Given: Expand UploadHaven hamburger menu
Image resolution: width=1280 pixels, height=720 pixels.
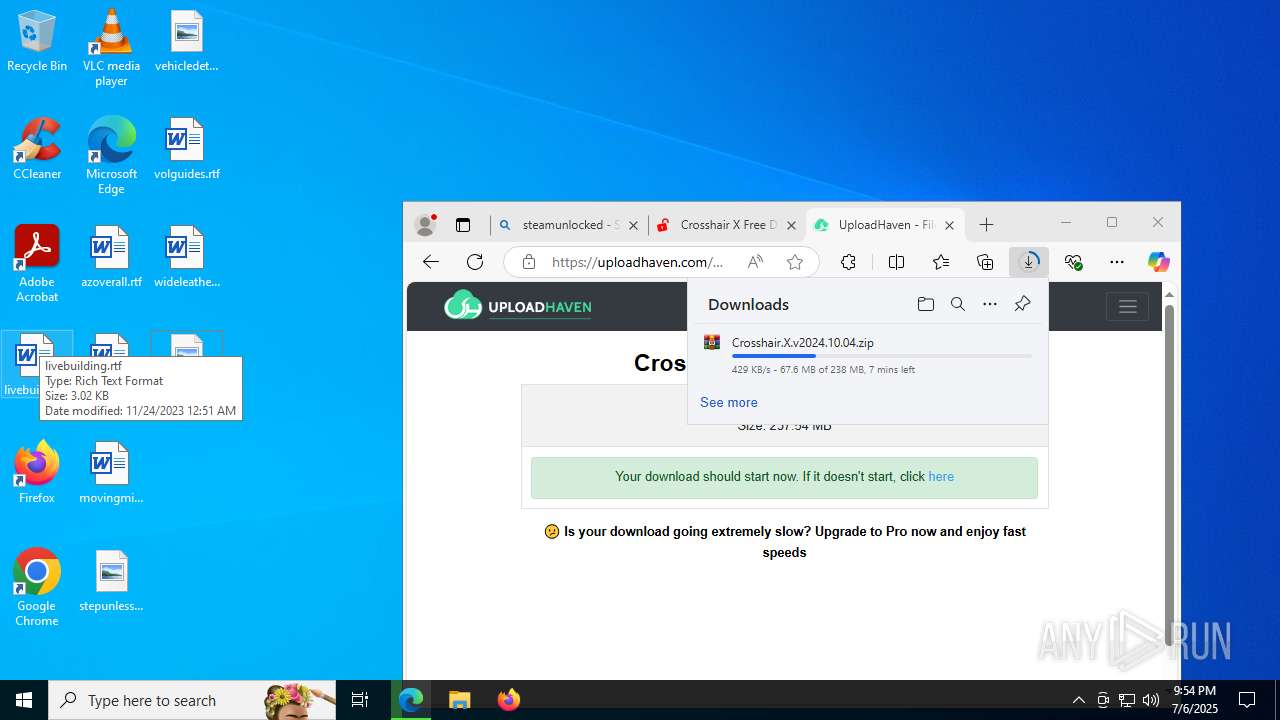Looking at the screenshot, I should [x=1127, y=306].
